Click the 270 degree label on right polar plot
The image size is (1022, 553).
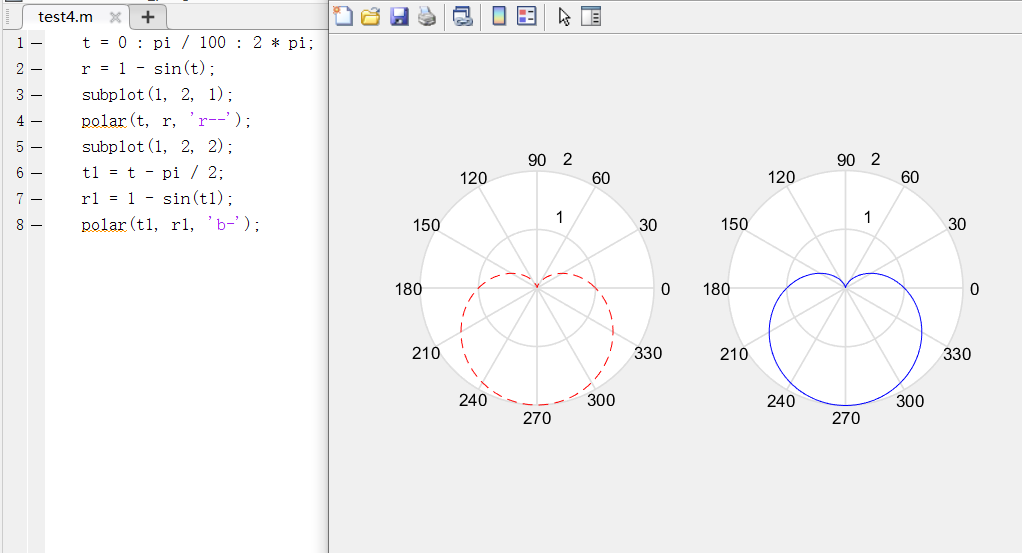846,419
